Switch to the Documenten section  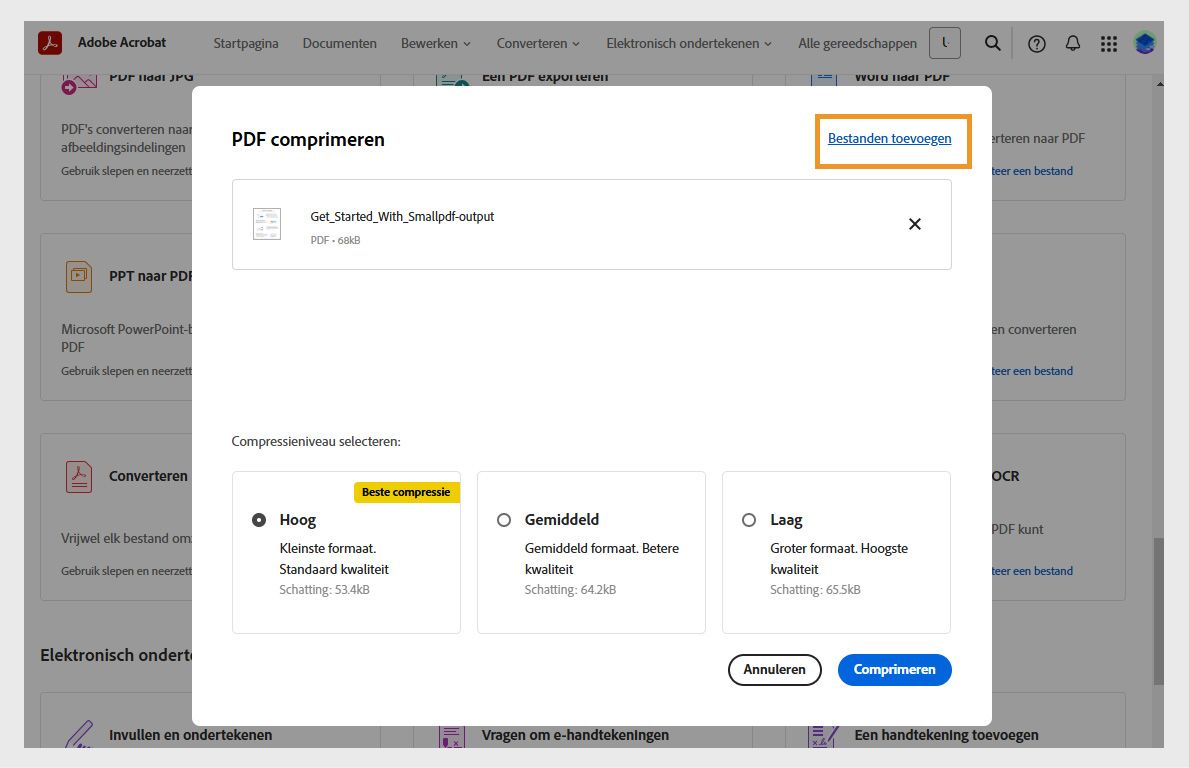coord(339,43)
